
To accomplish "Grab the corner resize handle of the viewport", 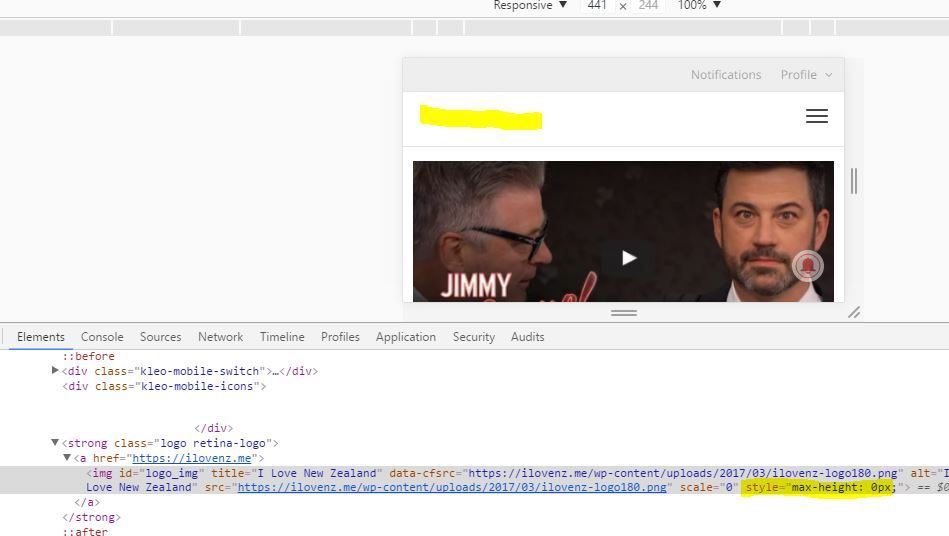I will 854,313.
